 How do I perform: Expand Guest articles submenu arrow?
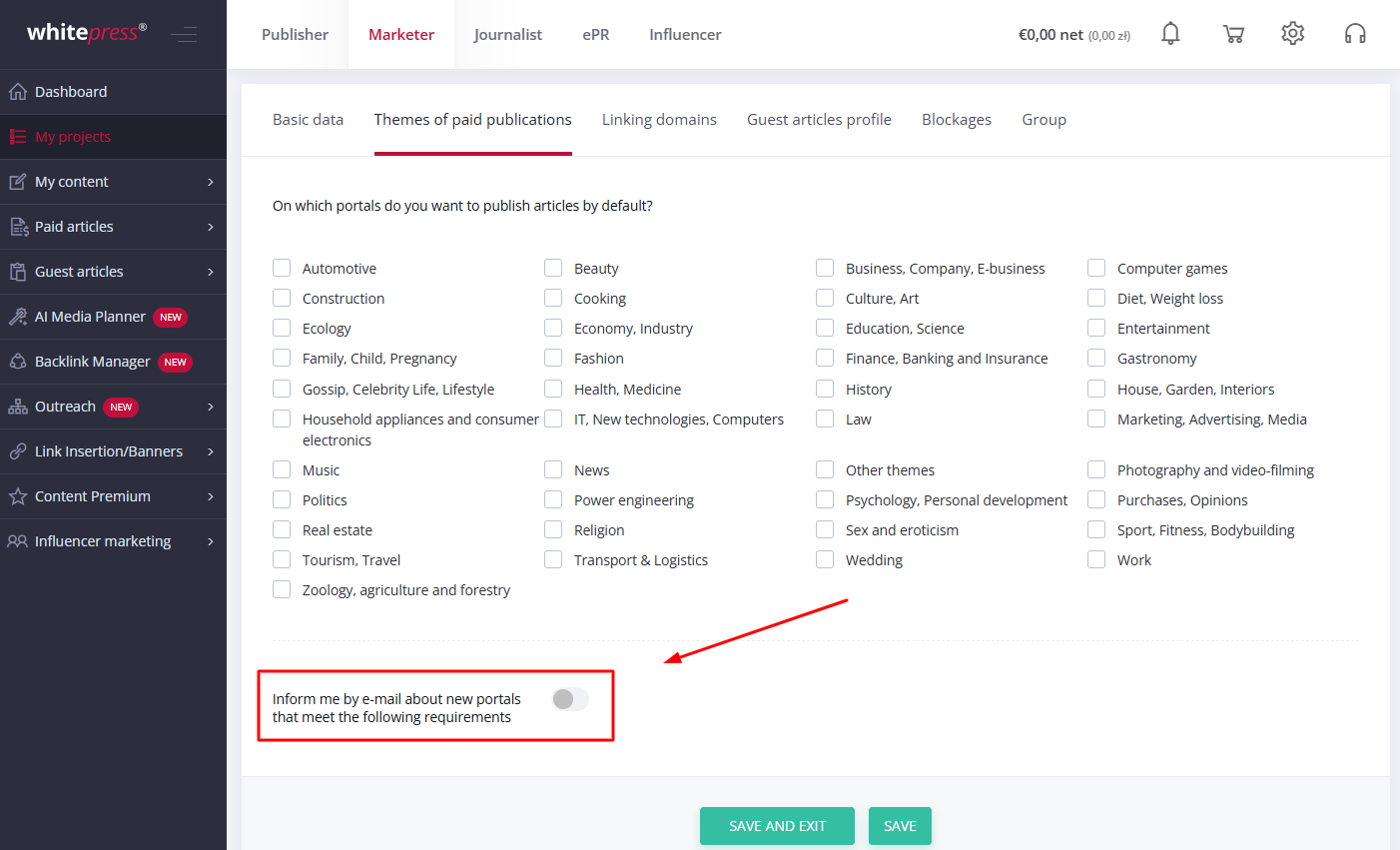211,272
